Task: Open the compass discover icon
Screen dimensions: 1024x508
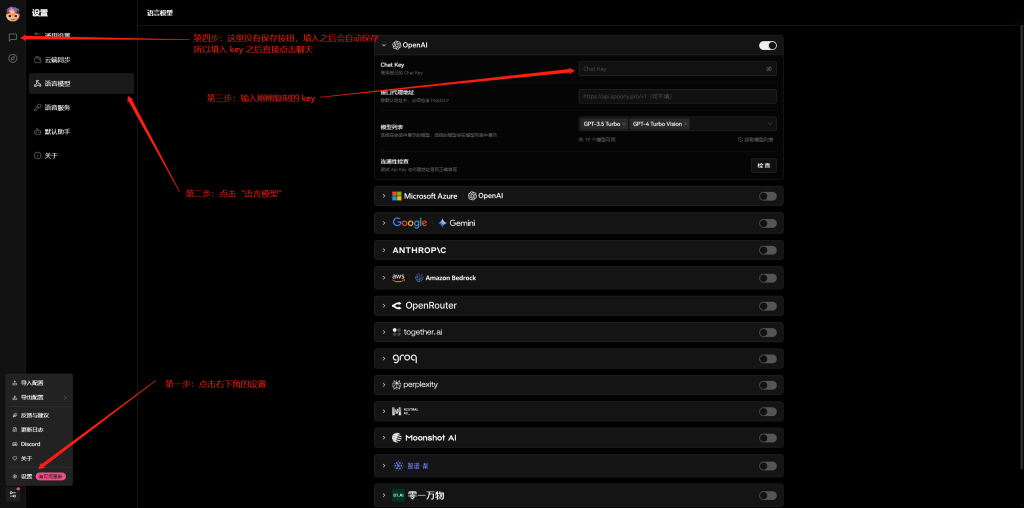Action: (12, 58)
